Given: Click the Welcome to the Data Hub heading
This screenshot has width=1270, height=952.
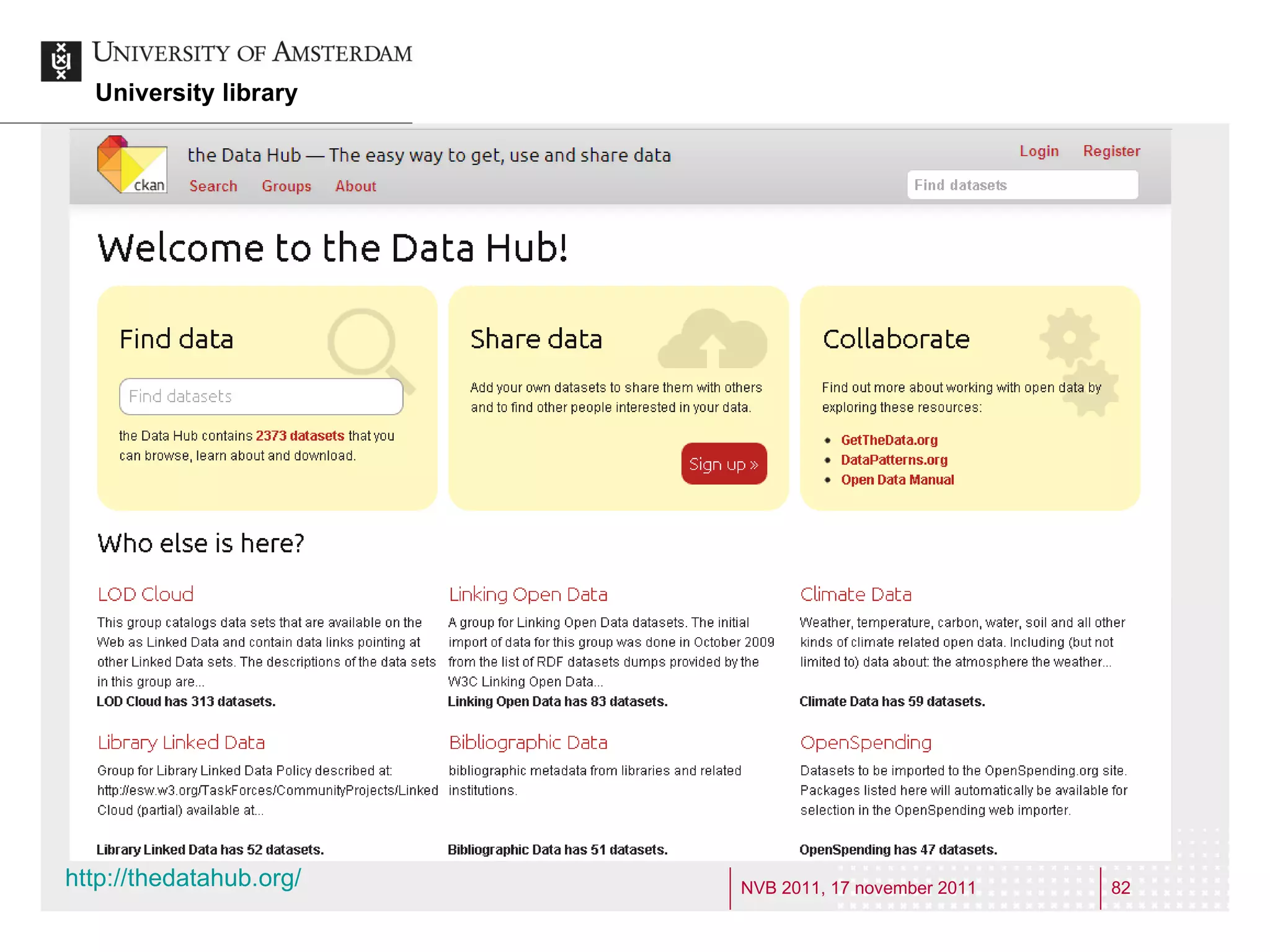Looking at the screenshot, I should click(332, 248).
